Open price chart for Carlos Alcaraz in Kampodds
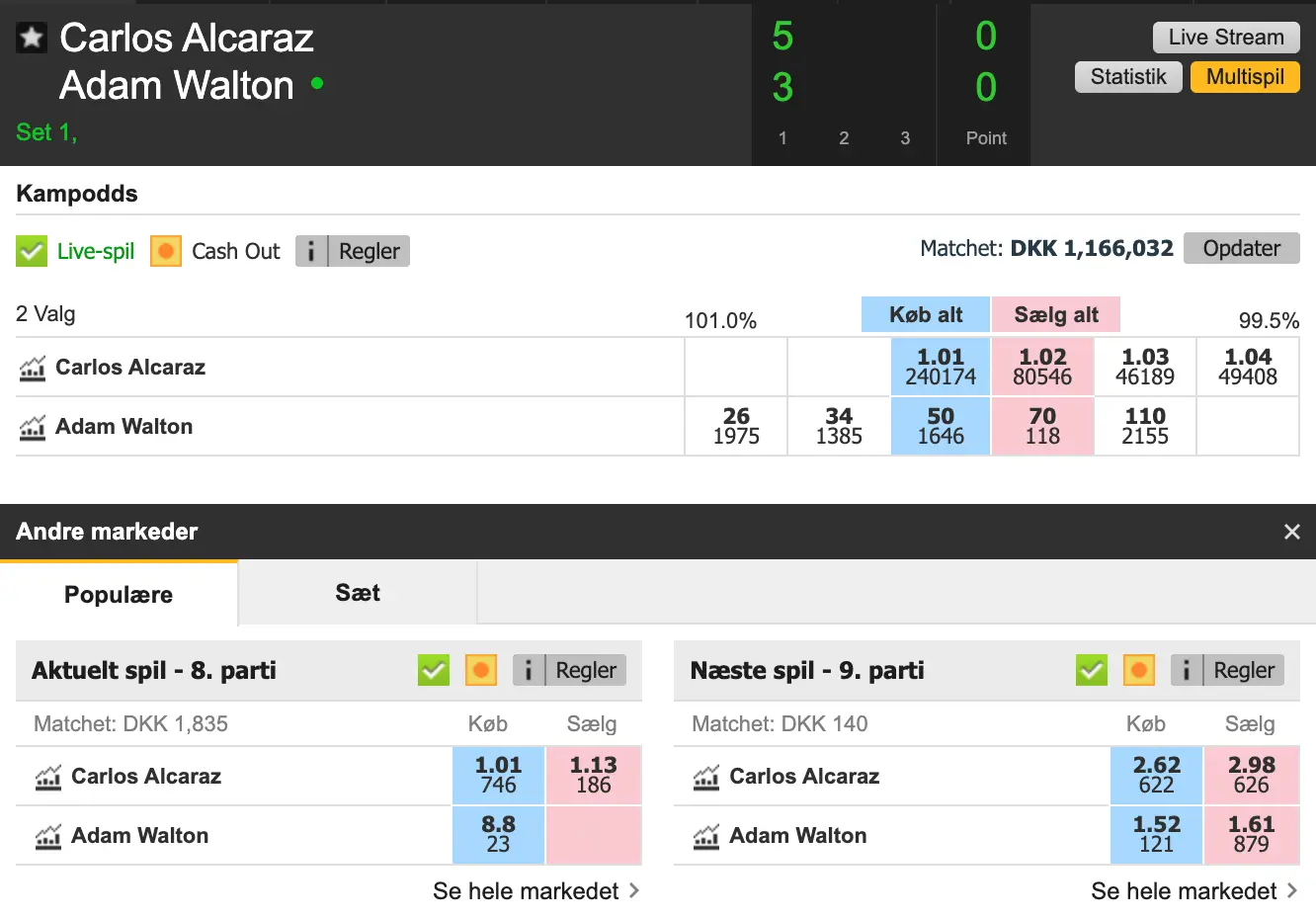The image size is (1316, 919). 35,367
